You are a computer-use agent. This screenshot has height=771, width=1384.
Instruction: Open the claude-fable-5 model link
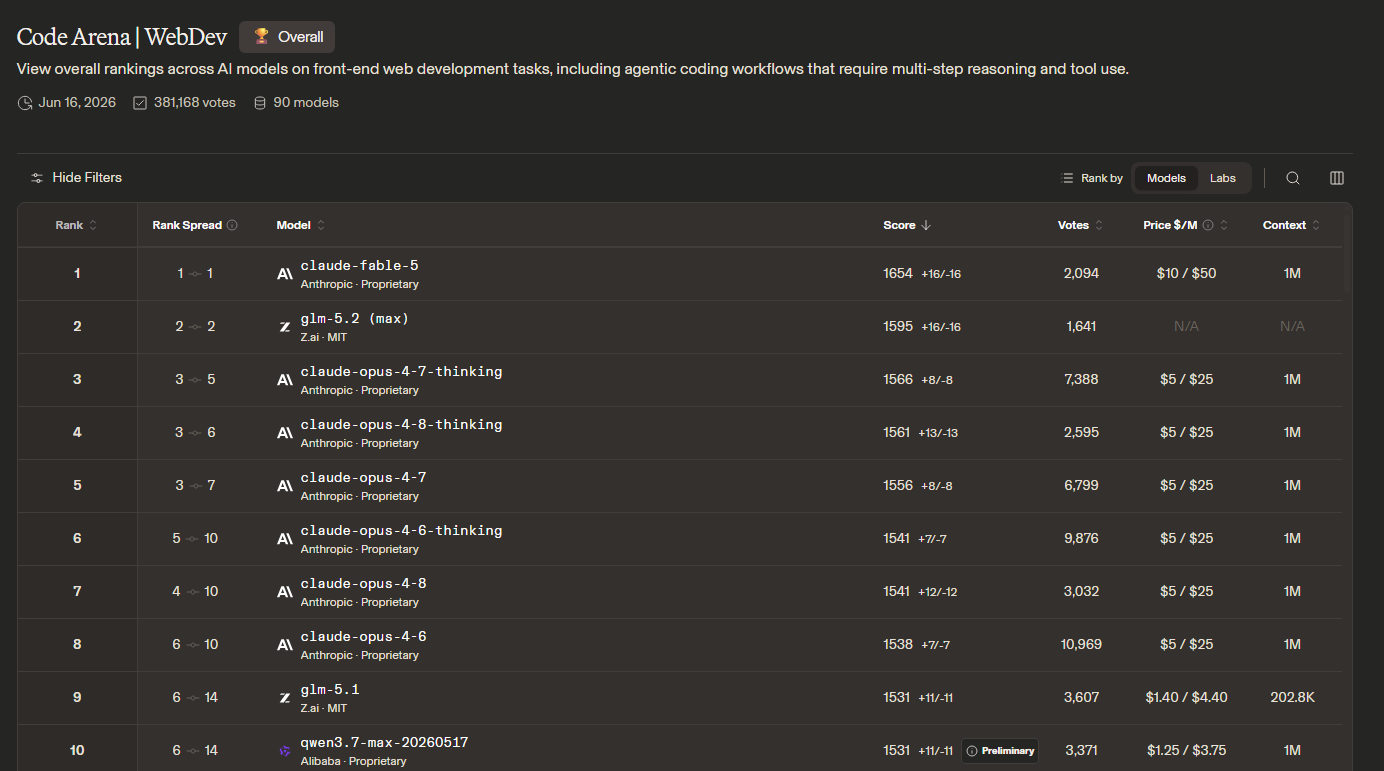click(360, 266)
